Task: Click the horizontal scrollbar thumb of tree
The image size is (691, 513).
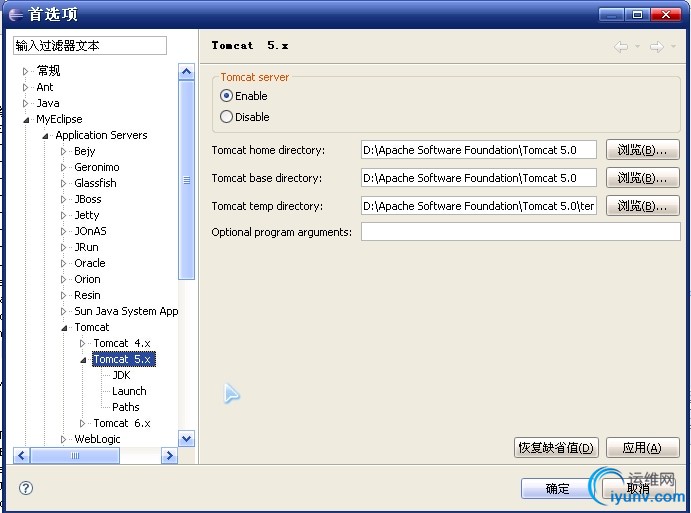Action: (x=75, y=455)
